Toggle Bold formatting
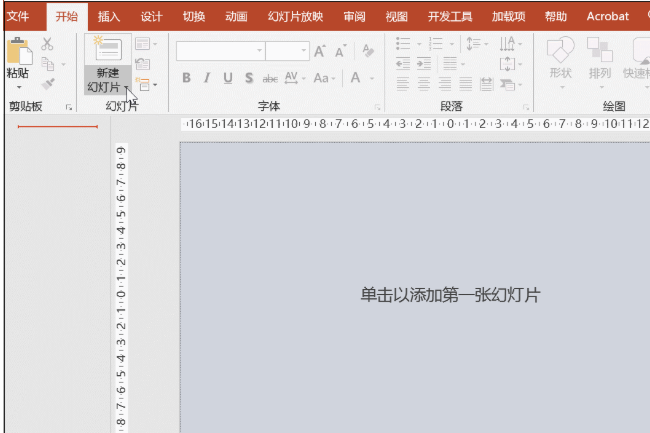 coord(187,77)
